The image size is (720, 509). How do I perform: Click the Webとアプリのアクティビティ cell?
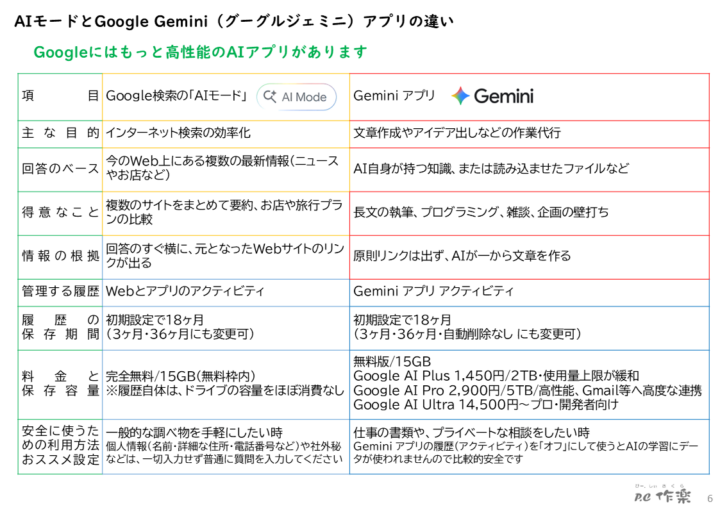(x=225, y=292)
